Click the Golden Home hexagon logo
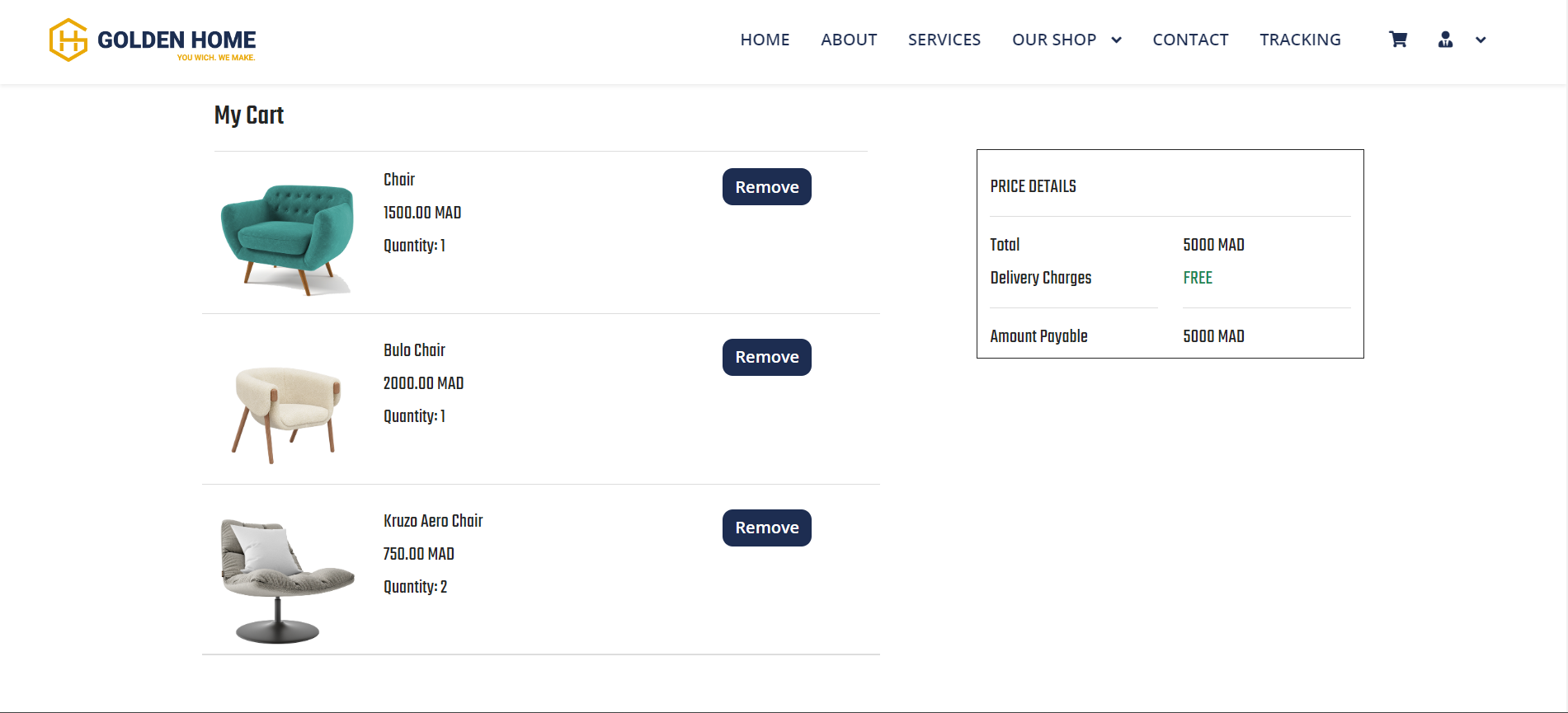Screen dimensions: 1568x713 pyautogui.click(x=68, y=40)
